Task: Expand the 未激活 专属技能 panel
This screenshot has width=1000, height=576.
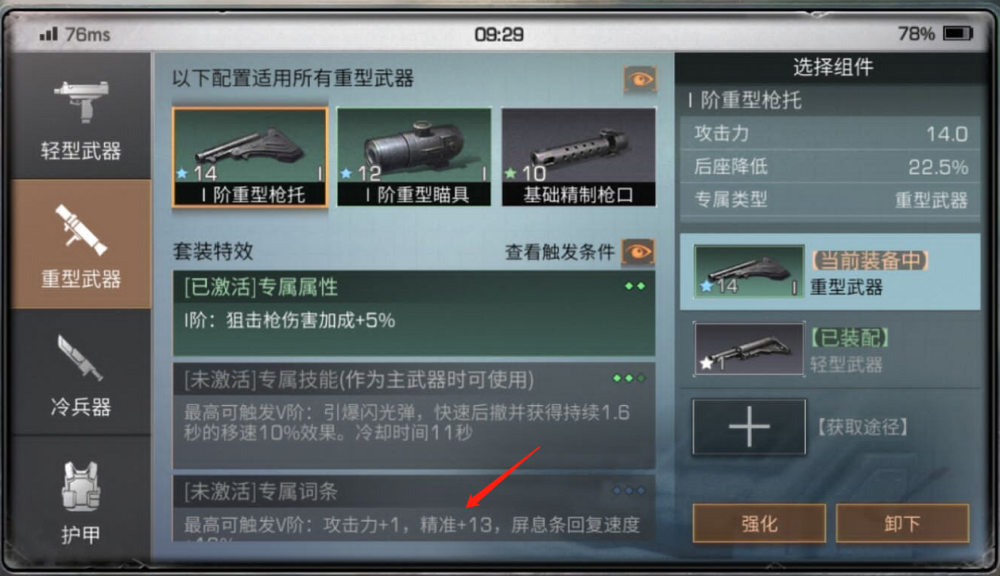Action: tap(414, 415)
